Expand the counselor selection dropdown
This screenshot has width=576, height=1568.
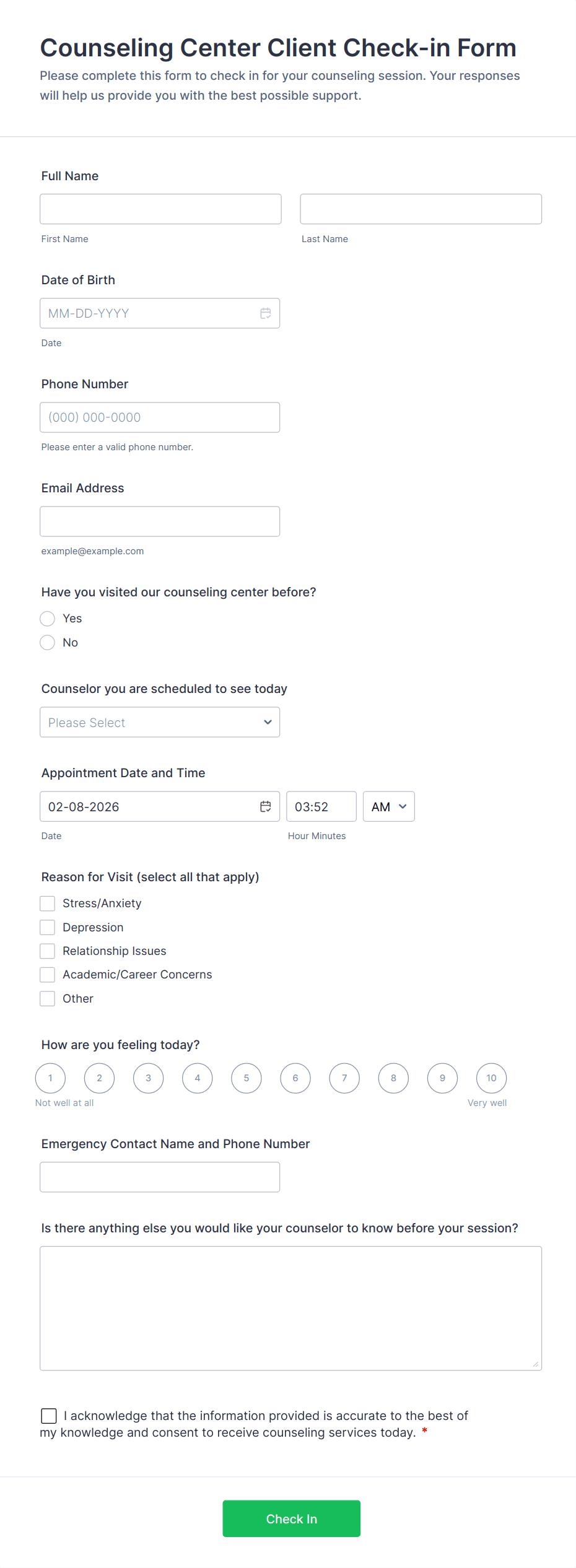(160, 722)
